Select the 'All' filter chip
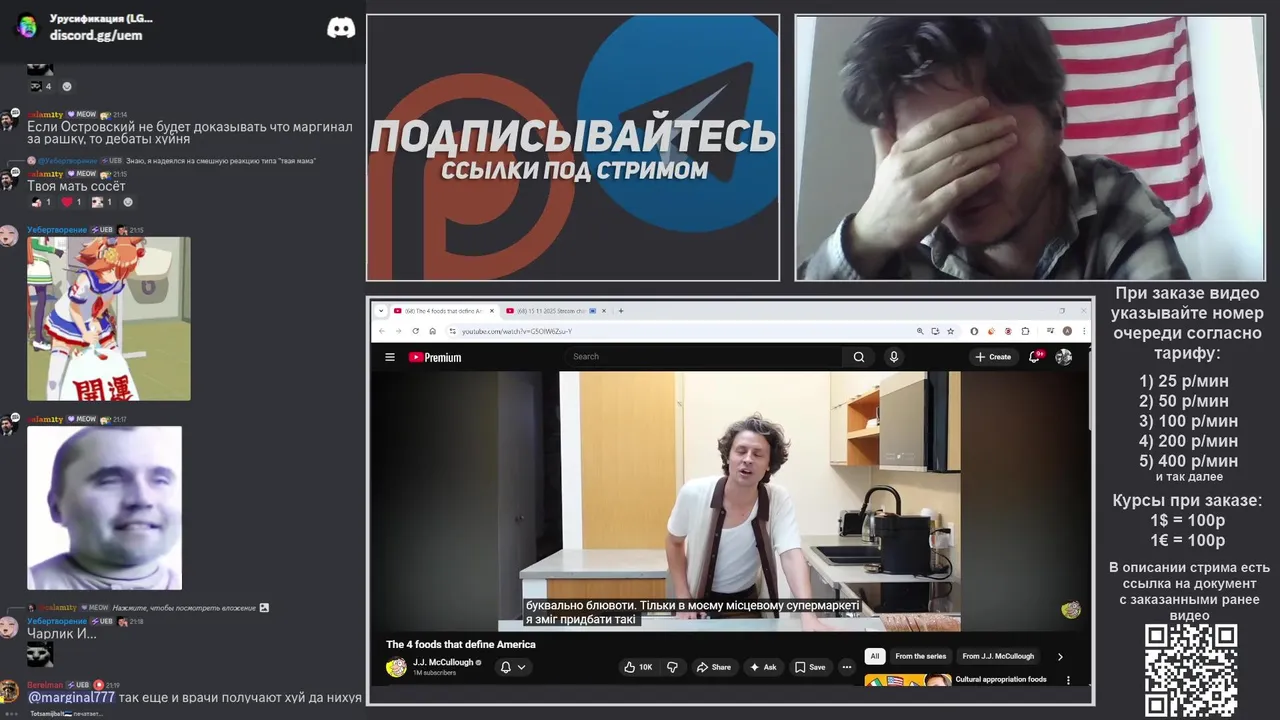The height and width of the screenshot is (720, 1280). pos(875,657)
